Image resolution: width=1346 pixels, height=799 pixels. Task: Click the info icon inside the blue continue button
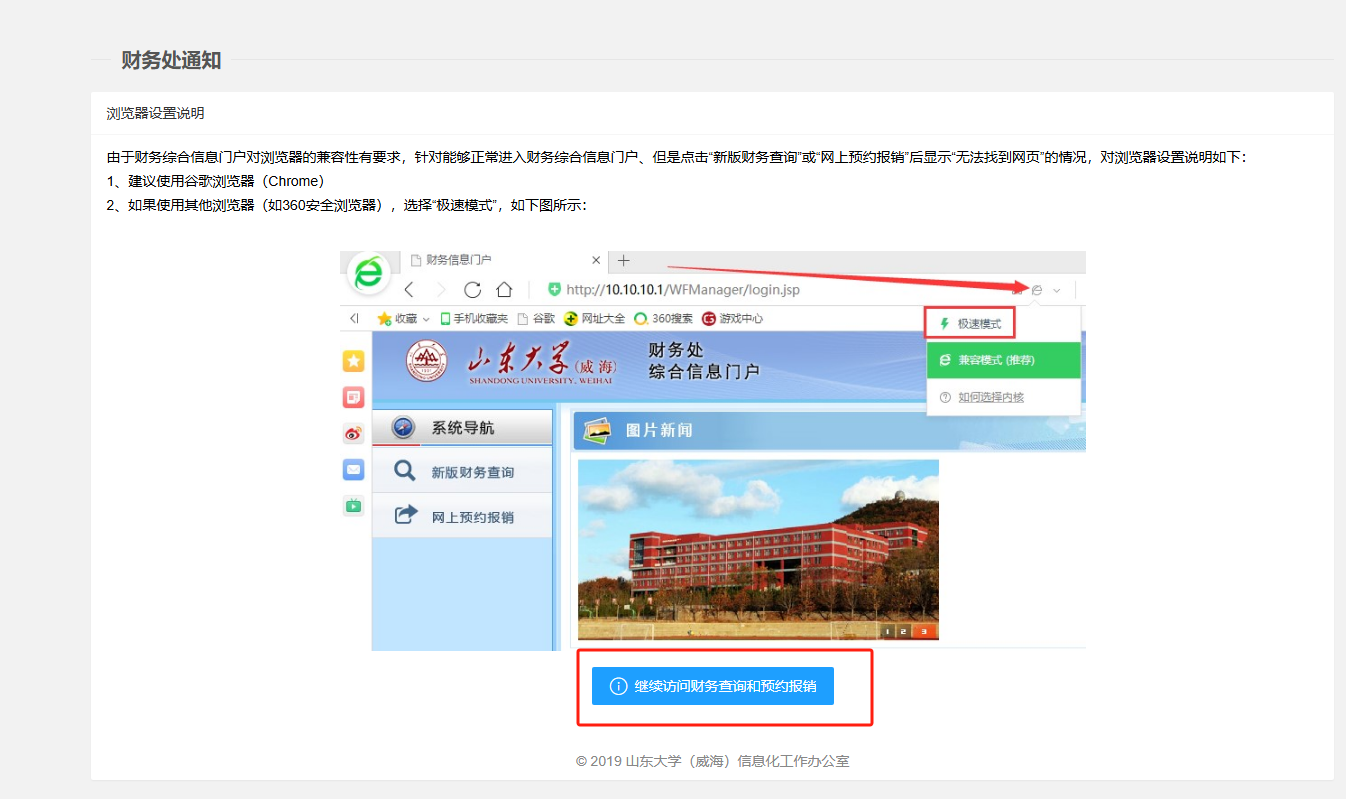pos(618,687)
